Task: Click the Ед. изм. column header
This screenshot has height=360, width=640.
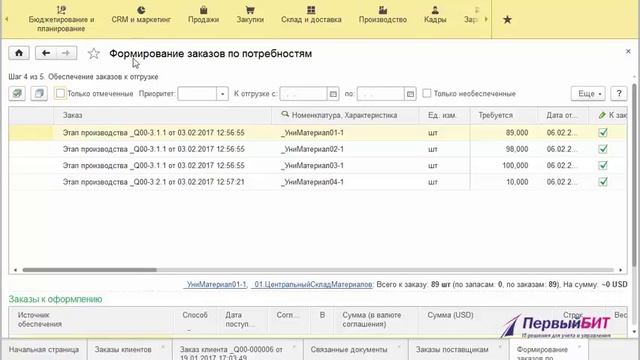Action: tap(444, 115)
